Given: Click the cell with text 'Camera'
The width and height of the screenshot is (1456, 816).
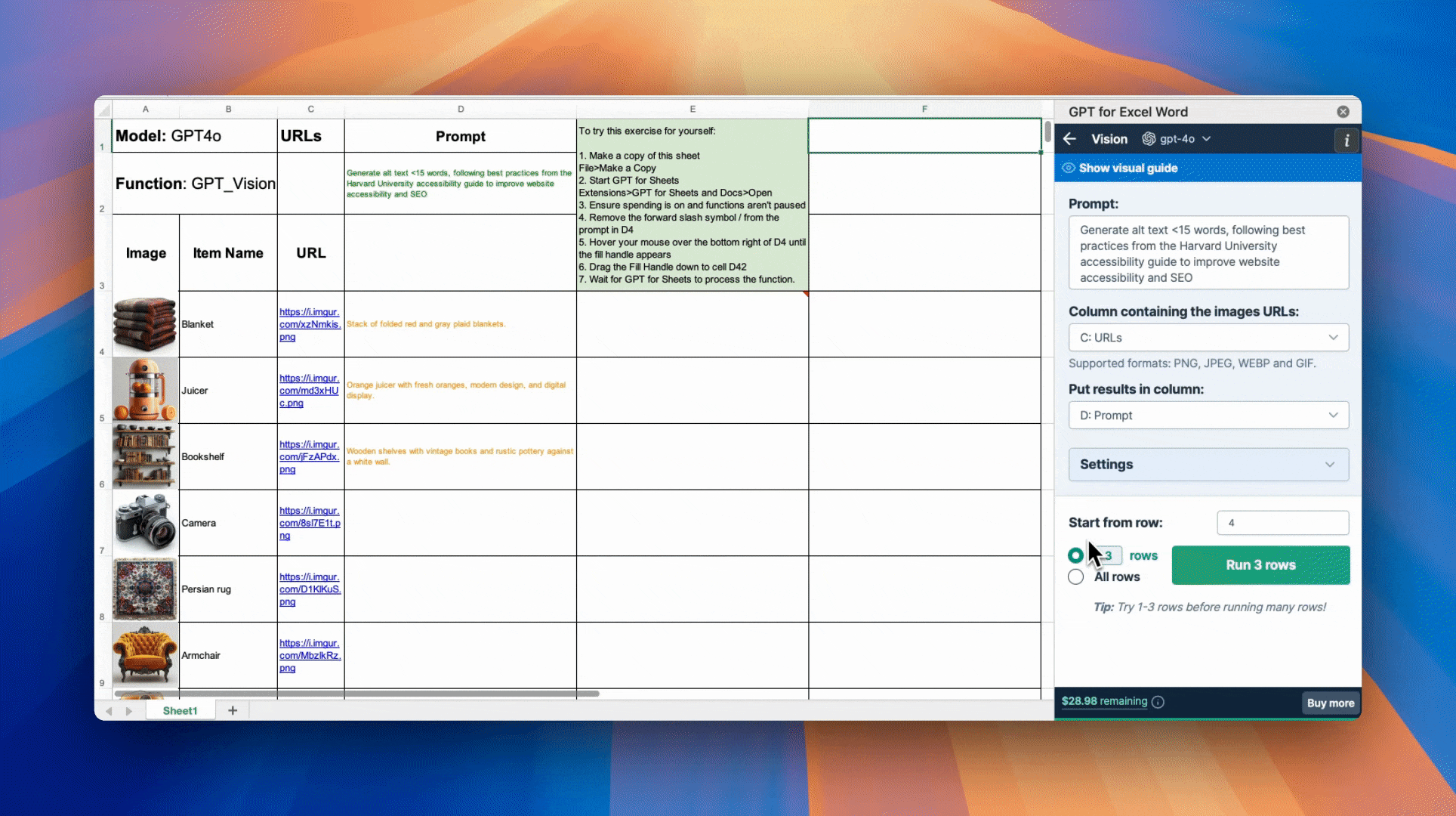Looking at the screenshot, I should [228, 523].
